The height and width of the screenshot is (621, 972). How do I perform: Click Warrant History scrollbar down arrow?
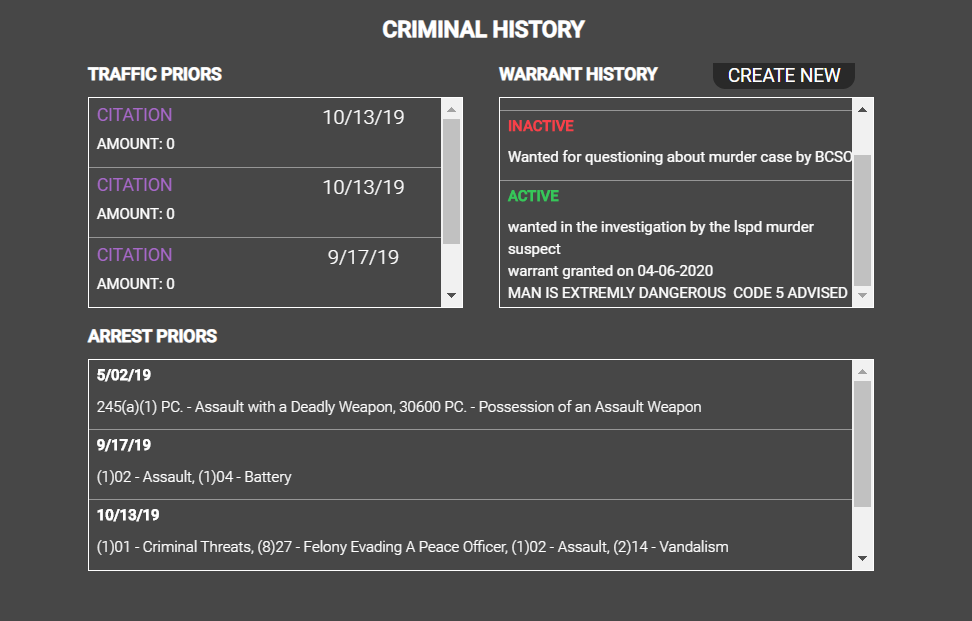tap(862, 296)
